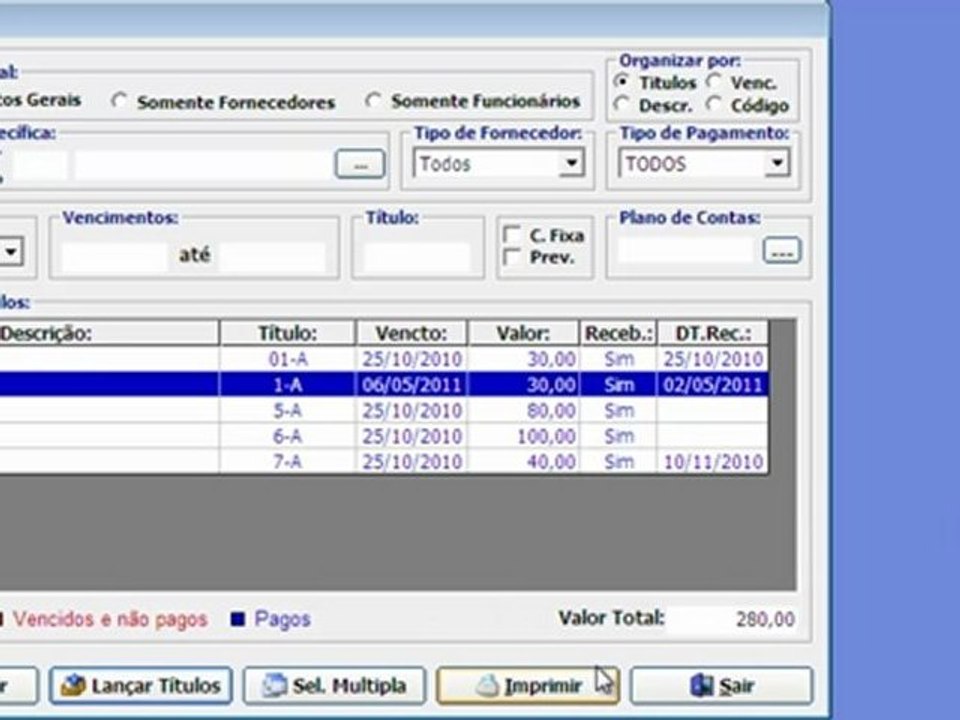Image resolution: width=960 pixels, height=720 pixels.
Task: Click the 100,00 value cell
Action: point(523,436)
